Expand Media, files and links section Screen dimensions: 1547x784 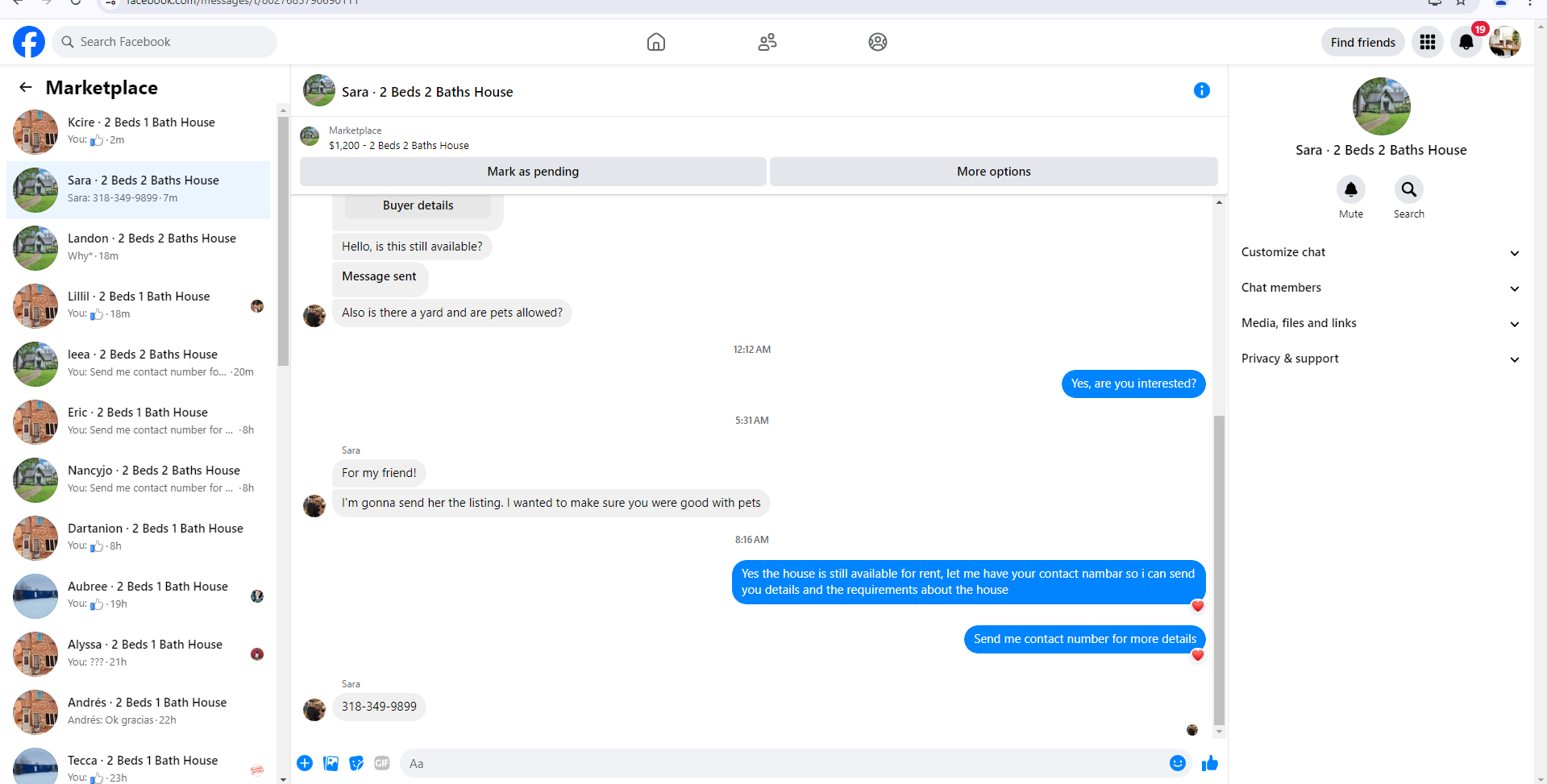(1380, 323)
